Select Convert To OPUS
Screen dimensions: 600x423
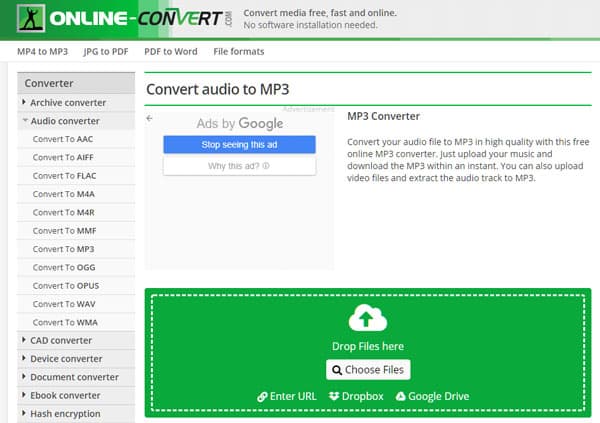[x=76, y=286]
